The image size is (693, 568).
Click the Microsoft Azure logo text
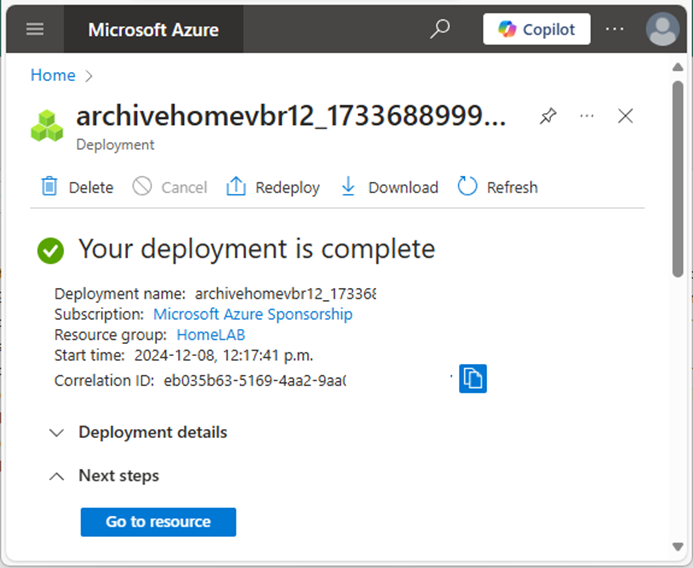point(153,30)
